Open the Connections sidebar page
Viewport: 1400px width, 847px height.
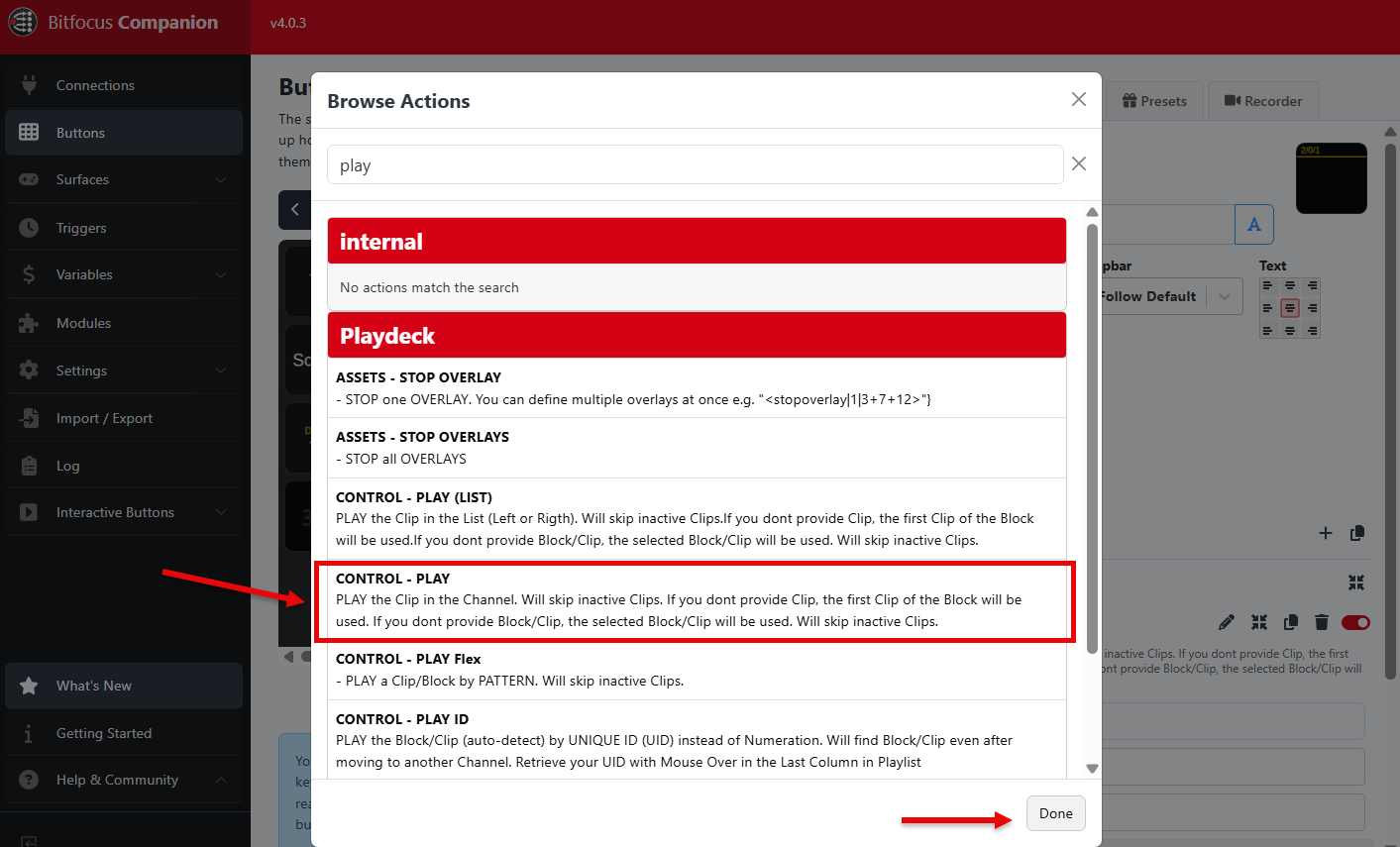(124, 85)
